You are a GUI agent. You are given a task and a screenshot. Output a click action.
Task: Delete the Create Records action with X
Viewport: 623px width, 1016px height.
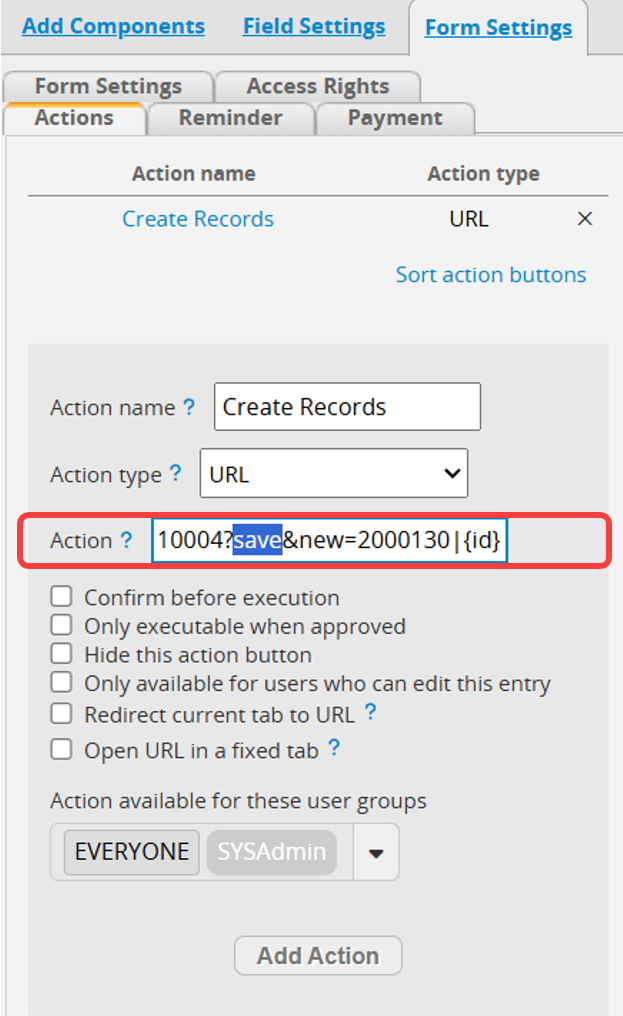(585, 219)
